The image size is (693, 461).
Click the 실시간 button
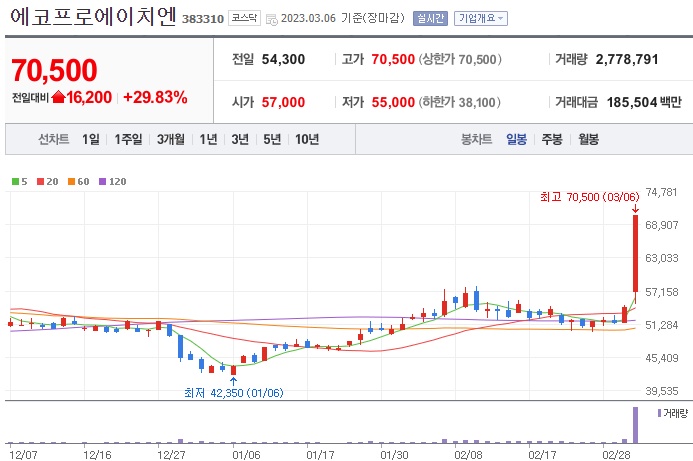pos(430,19)
